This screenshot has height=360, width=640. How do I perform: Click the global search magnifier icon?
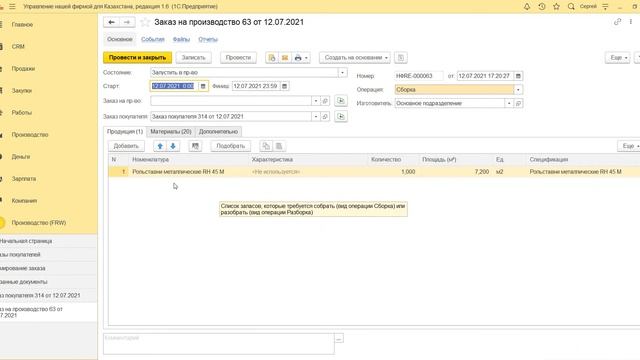pos(571,7)
